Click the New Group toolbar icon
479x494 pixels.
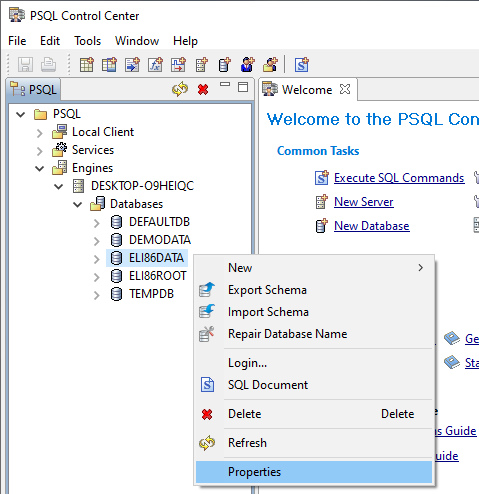pos(270,64)
